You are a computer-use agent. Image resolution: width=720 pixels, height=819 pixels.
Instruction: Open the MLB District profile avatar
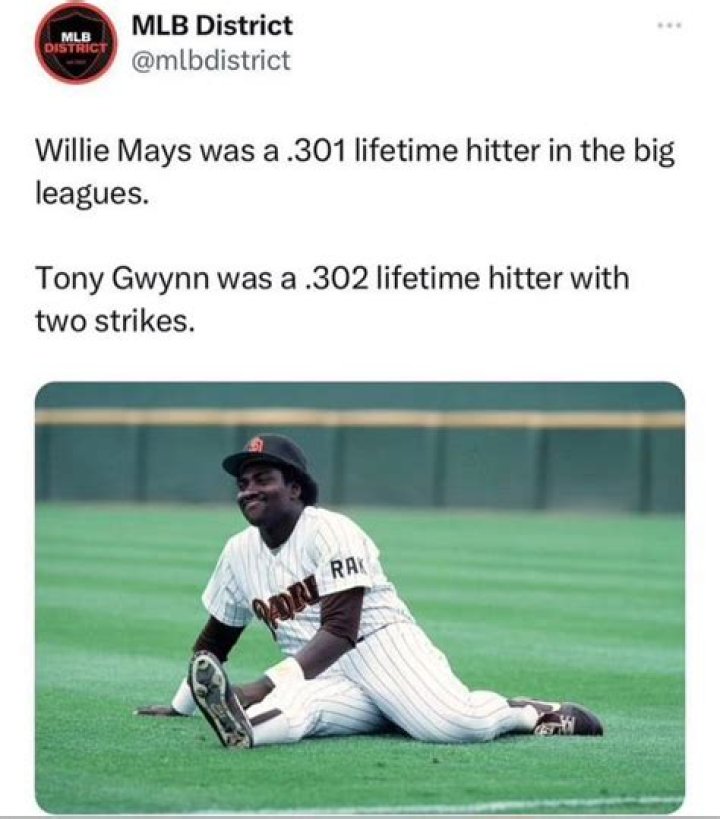click(76, 42)
